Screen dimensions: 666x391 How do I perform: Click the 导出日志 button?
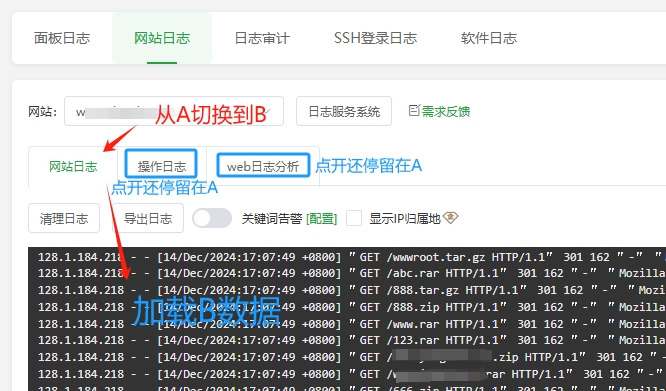pyautogui.click(x=148, y=218)
